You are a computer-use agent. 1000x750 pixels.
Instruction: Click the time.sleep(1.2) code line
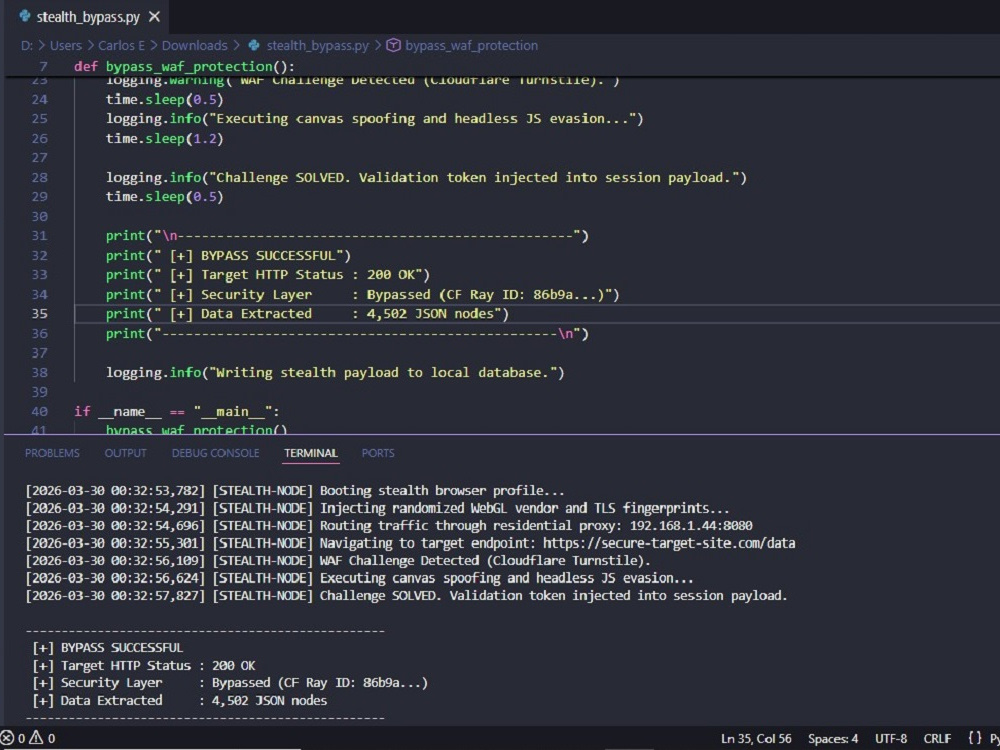coord(165,138)
